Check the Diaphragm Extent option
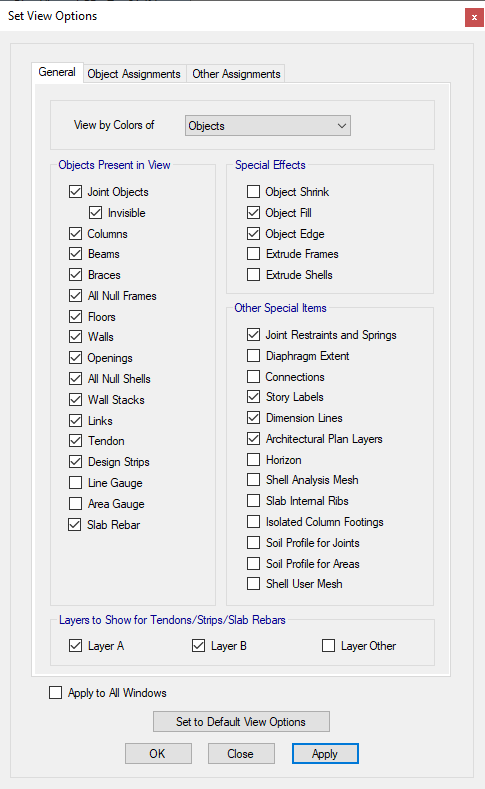This screenshot has height=789, width=485. pyautogui.click(x=254, y=356)
